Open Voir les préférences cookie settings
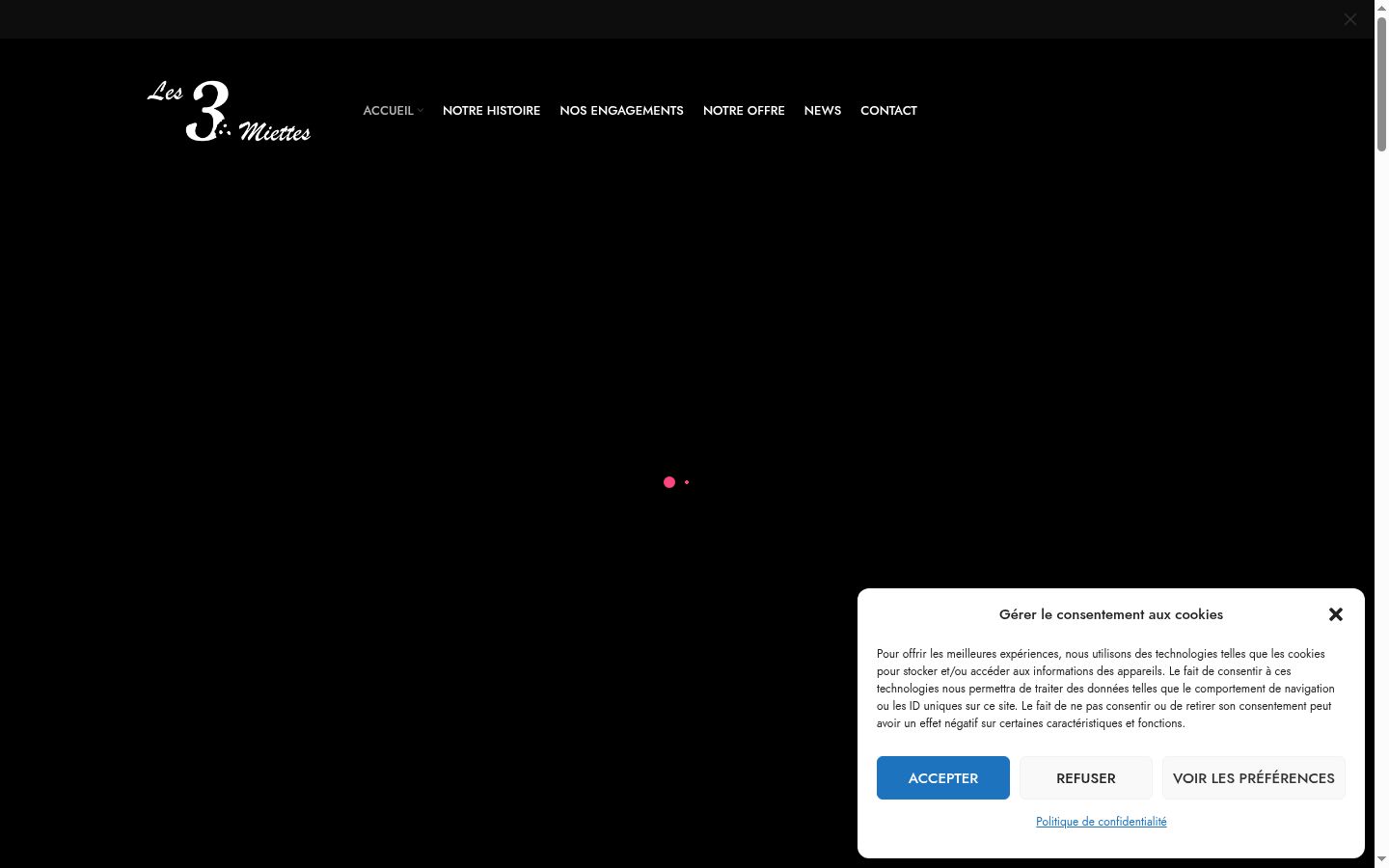 1254,778
